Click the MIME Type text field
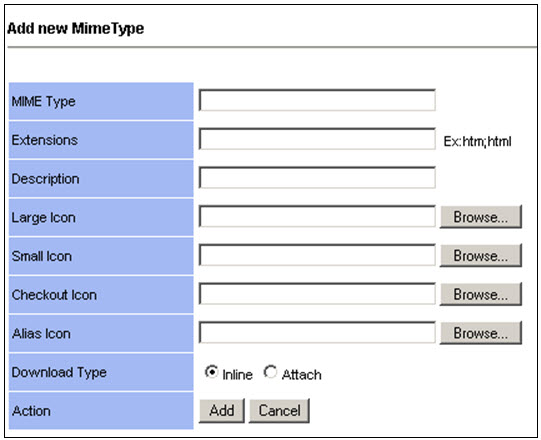This screenshot has height=440, width=541. click(x=317, y=100)
